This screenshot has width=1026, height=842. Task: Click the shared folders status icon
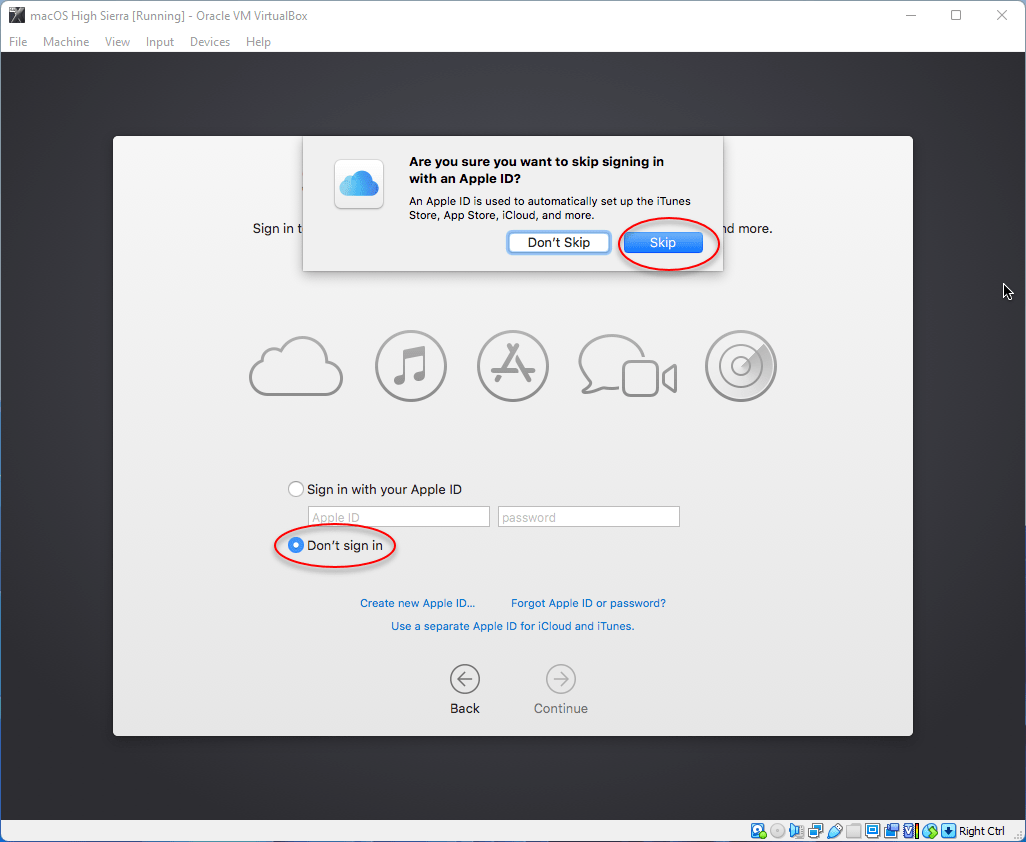coord(854,831)
